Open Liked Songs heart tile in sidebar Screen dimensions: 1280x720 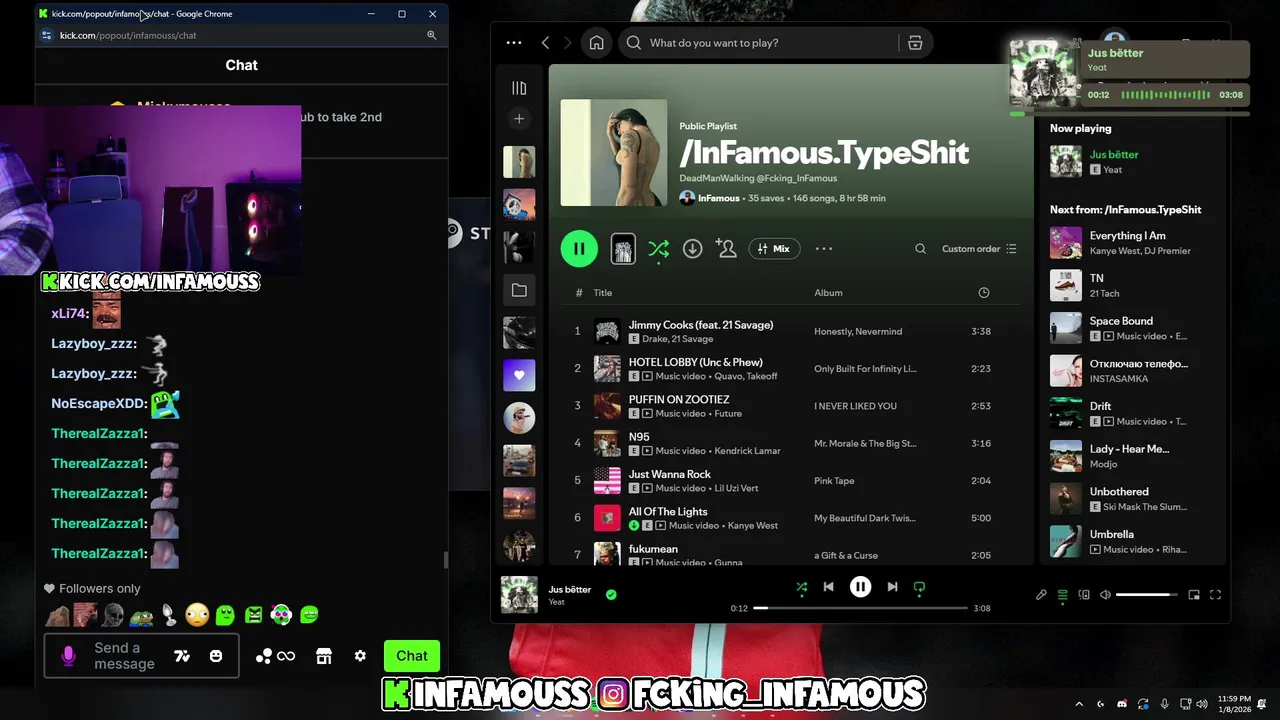click(519, 375)
